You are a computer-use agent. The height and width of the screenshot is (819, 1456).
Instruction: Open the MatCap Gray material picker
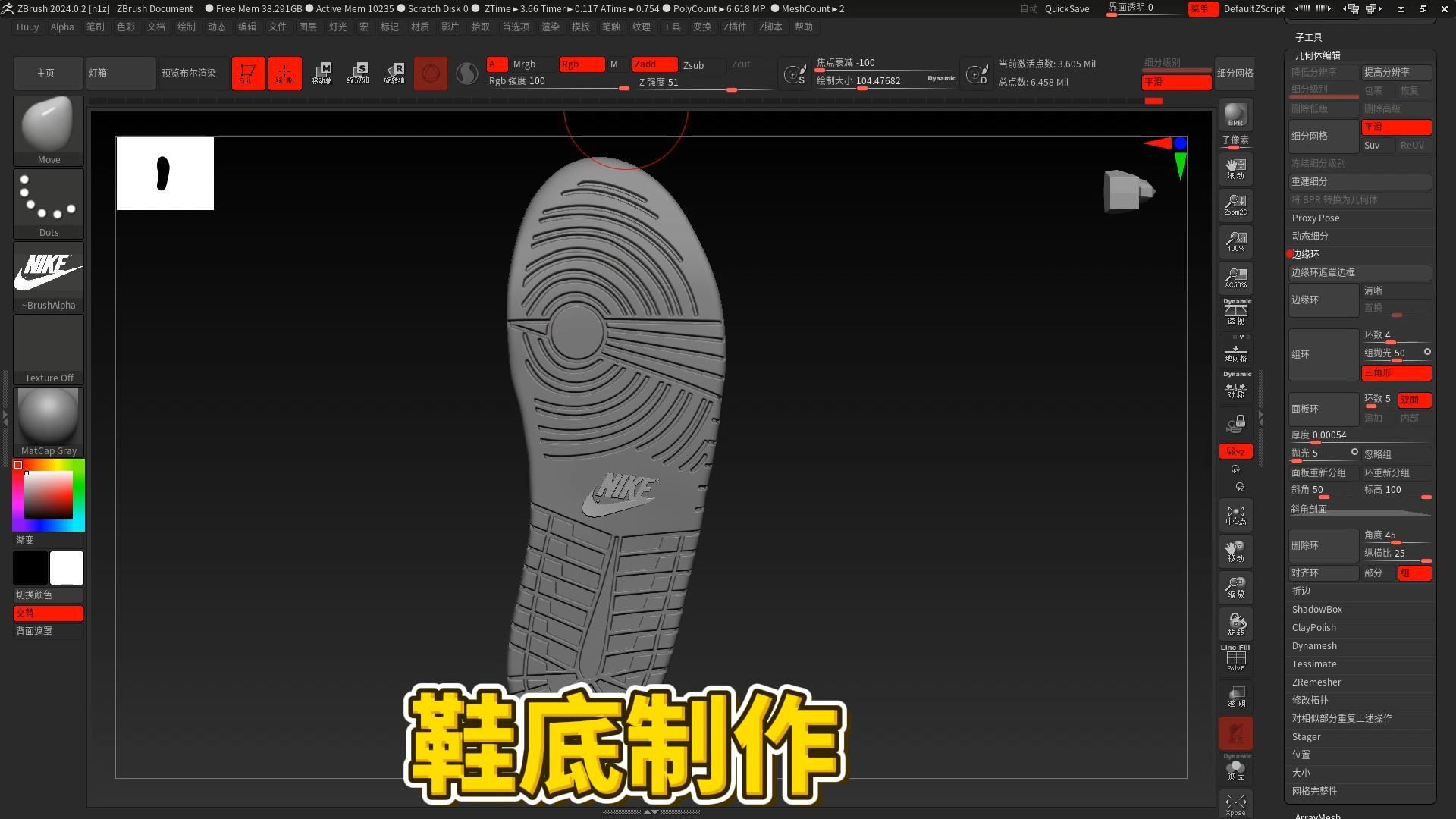[x=49, y=422]
